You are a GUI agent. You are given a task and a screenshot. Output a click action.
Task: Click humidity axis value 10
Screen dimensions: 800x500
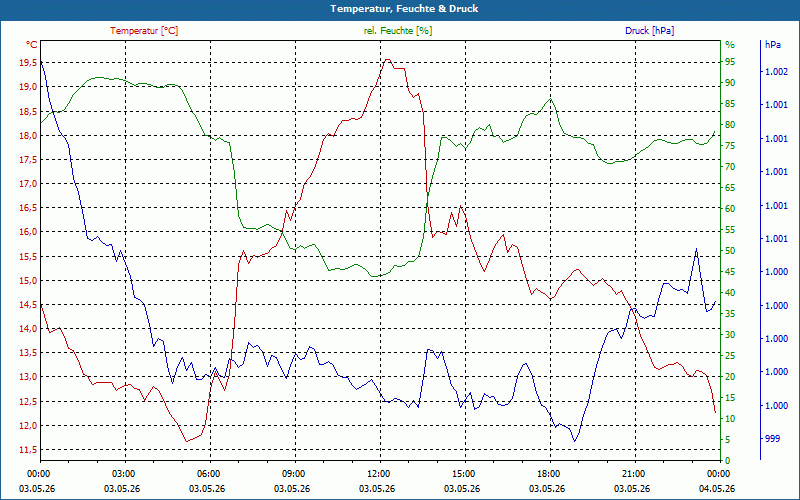point(730,419)
